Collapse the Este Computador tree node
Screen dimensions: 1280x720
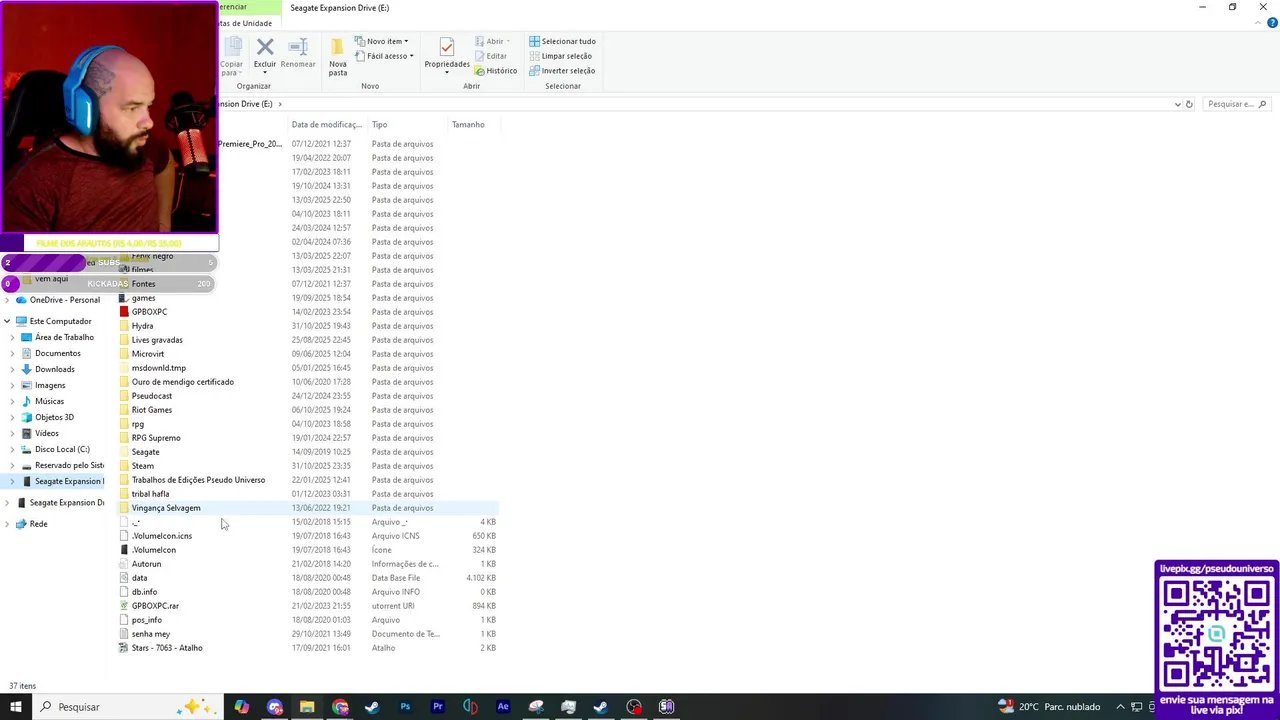(7, 321)
